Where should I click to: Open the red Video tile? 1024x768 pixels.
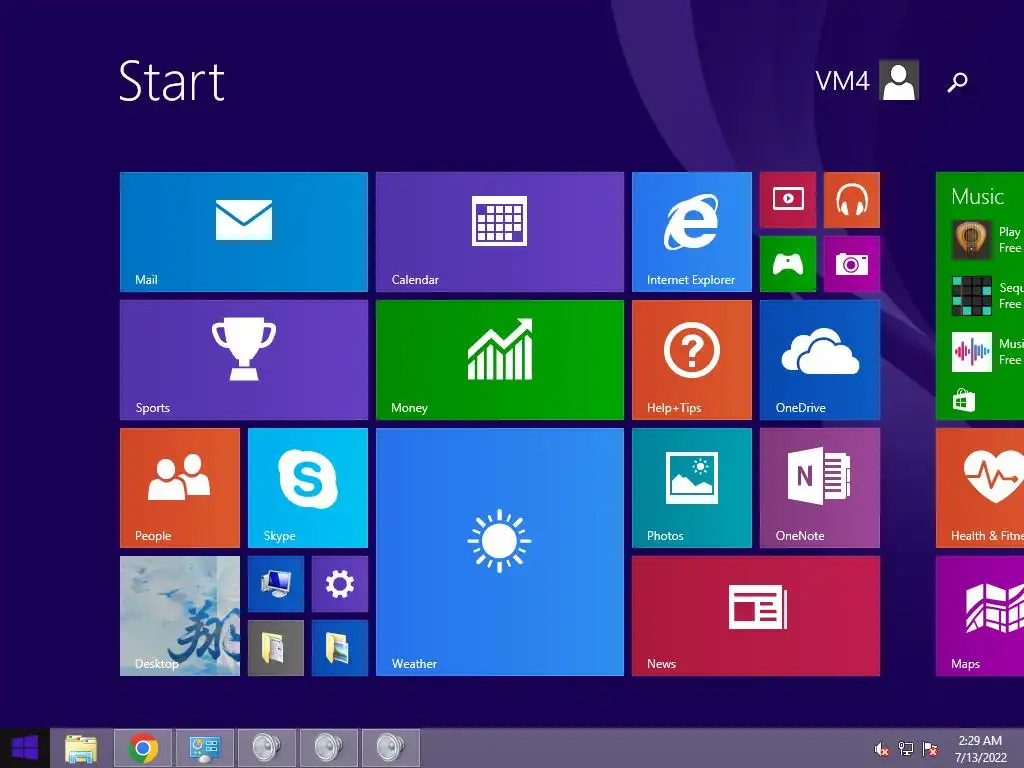(788, 200)
